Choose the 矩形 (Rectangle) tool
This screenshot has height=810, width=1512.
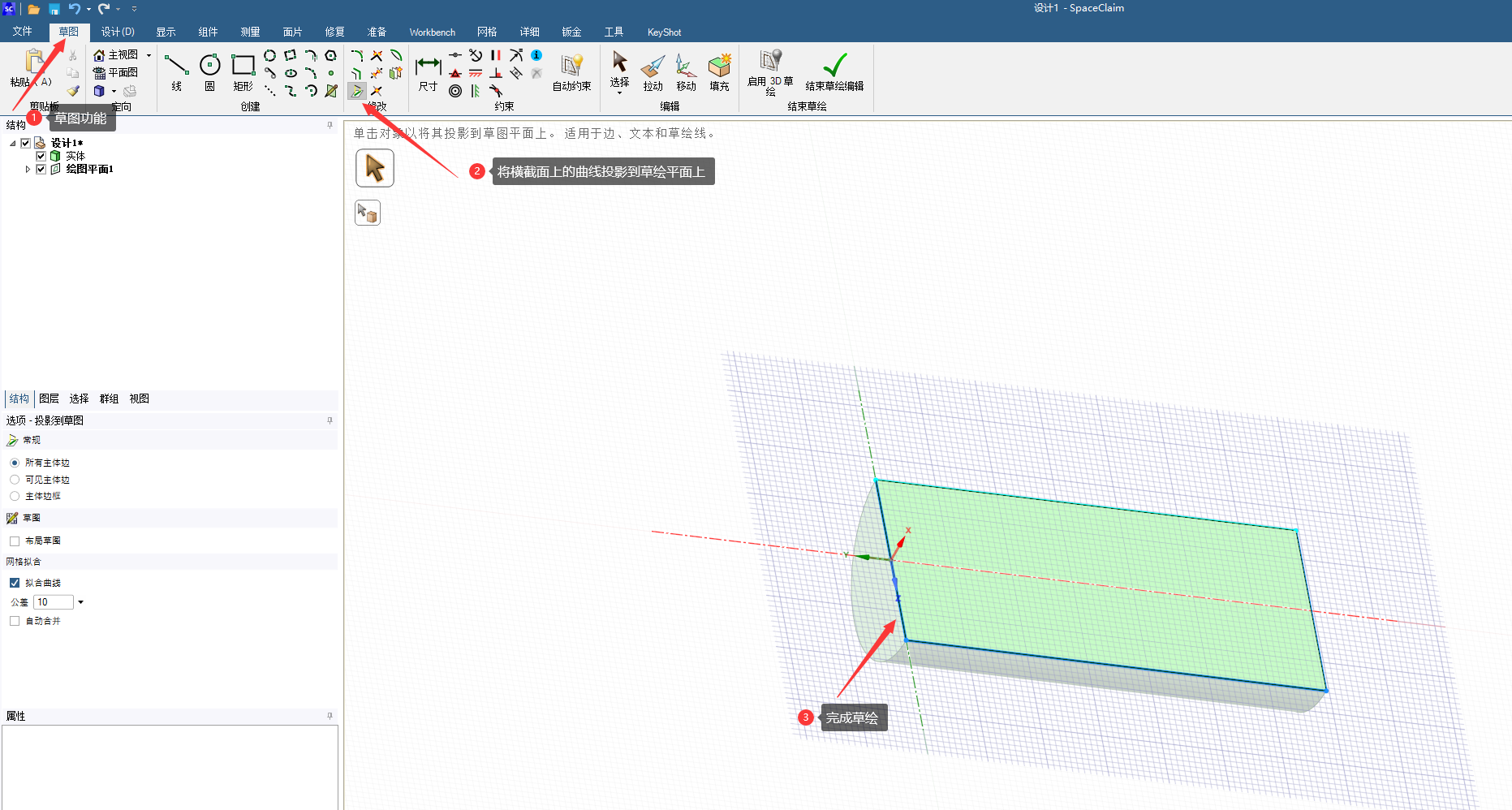click(x=243, y=70)
